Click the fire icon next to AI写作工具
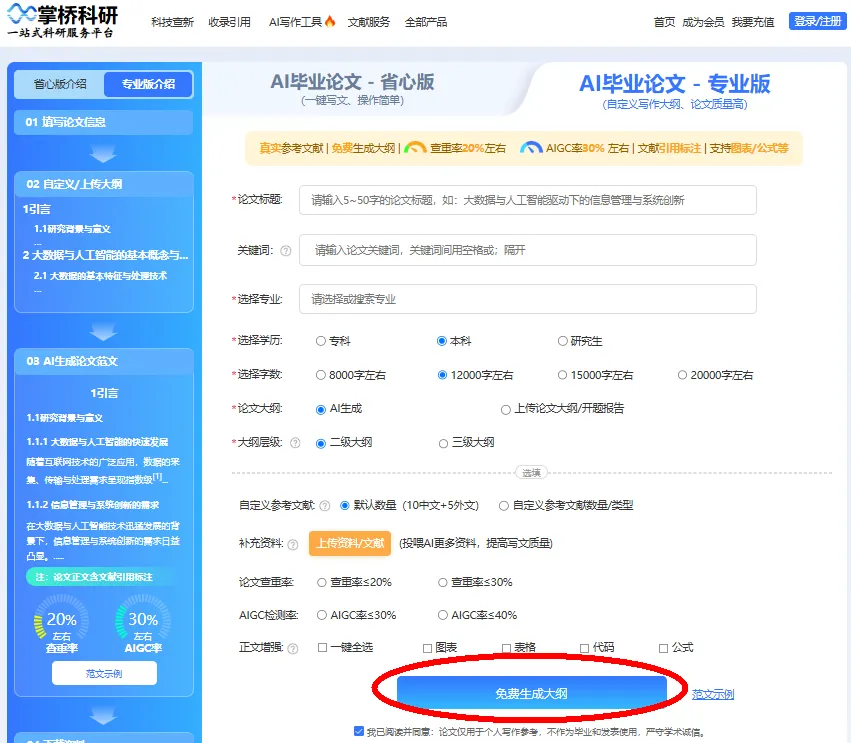The height and width of the screenshot is (743, 851). [x=330, y=22]
